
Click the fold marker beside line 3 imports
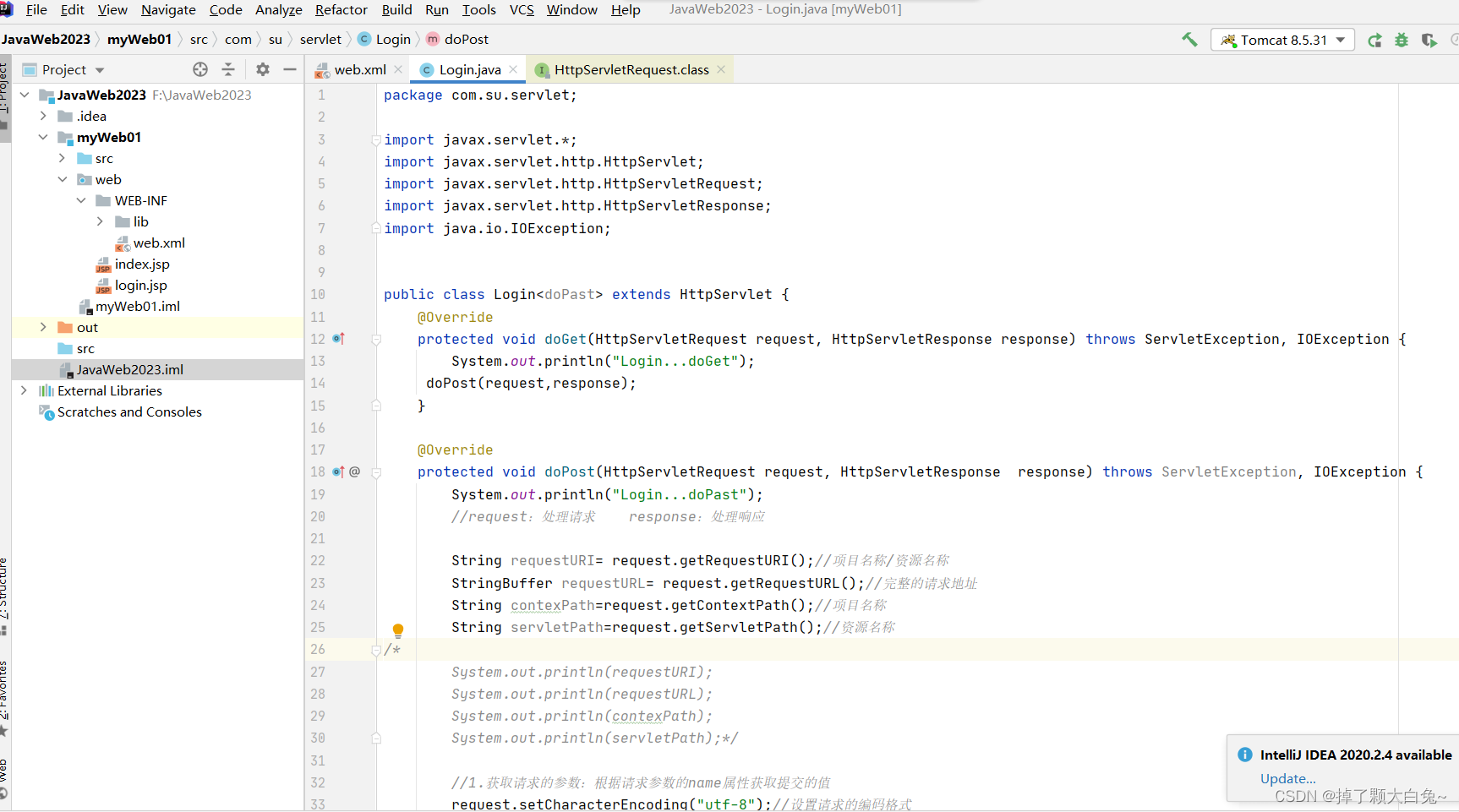point(376,140)
